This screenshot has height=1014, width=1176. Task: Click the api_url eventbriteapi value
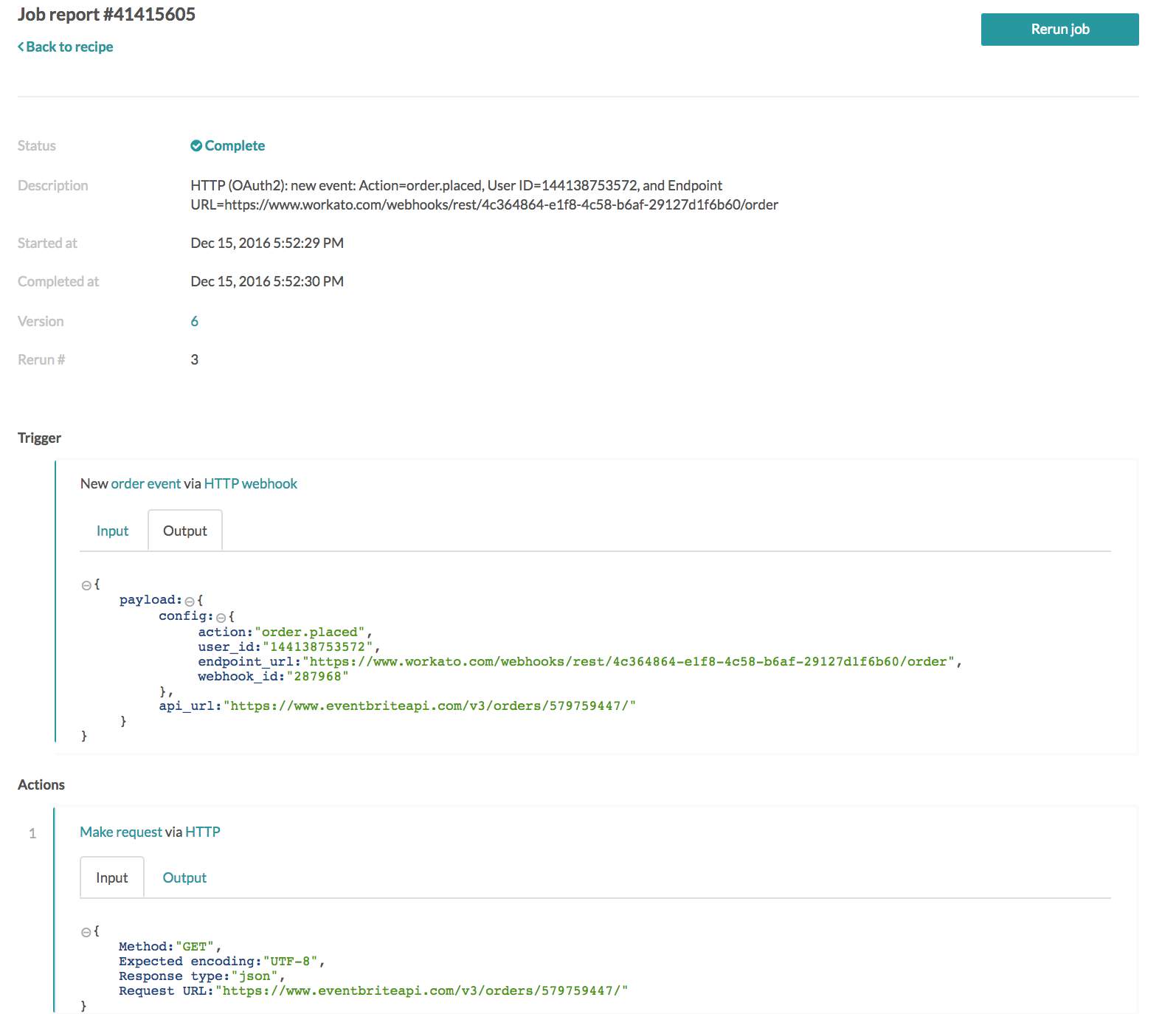(429, 706)
